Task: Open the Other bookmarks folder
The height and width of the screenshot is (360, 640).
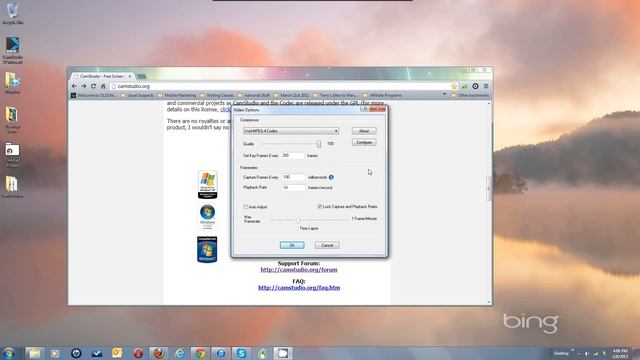Action: (x=470, y=95)
